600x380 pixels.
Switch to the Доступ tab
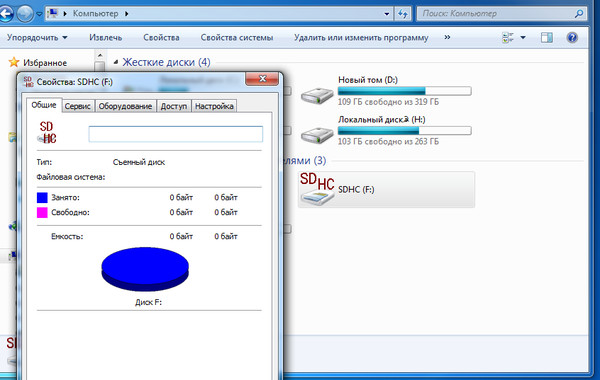pos(174,106)
